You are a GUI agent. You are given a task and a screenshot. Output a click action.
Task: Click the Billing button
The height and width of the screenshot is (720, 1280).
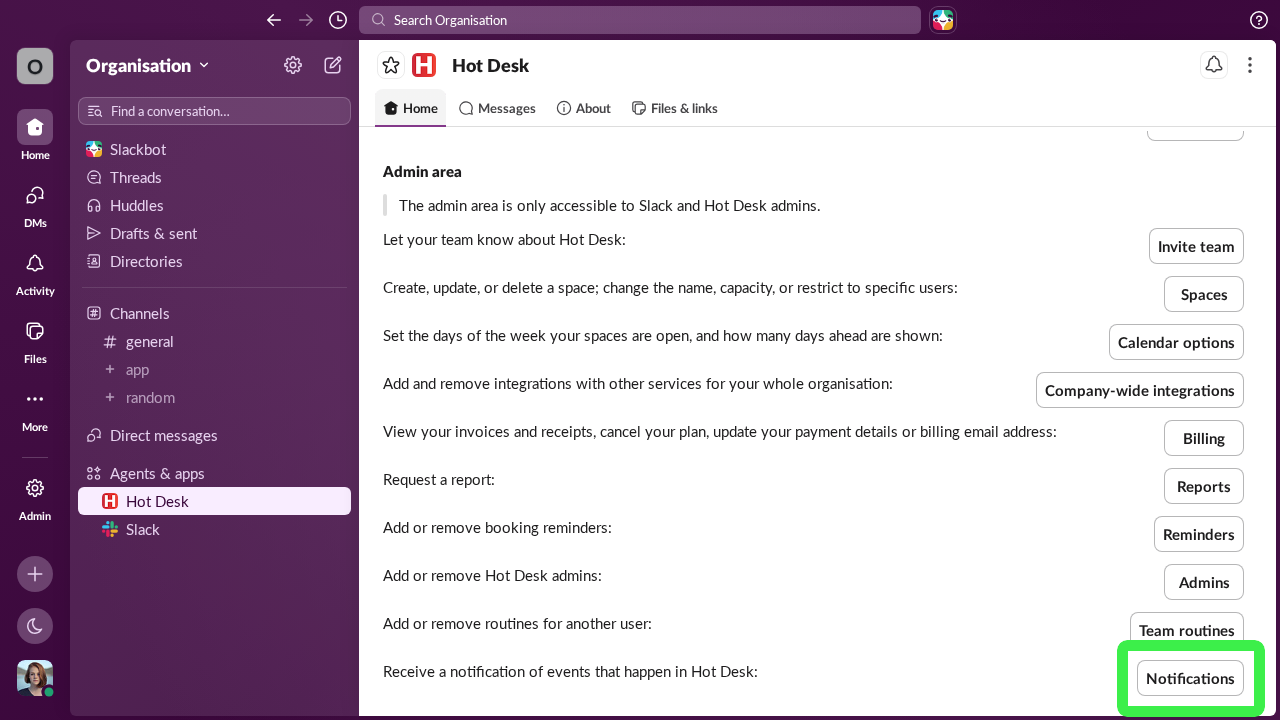click(x=1204, y=438)
